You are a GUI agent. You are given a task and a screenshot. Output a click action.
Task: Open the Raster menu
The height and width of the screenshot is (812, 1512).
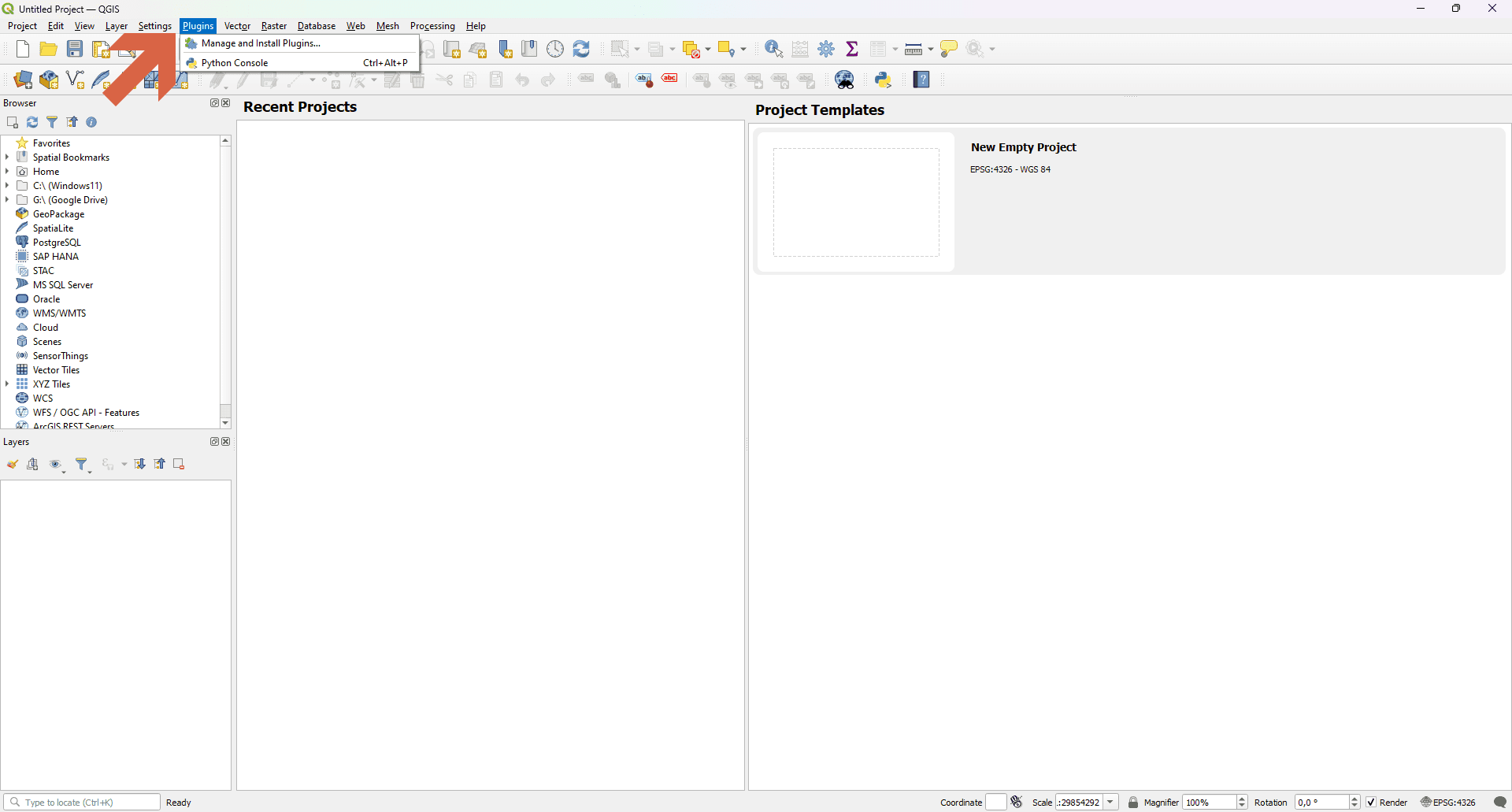point(274,26)
